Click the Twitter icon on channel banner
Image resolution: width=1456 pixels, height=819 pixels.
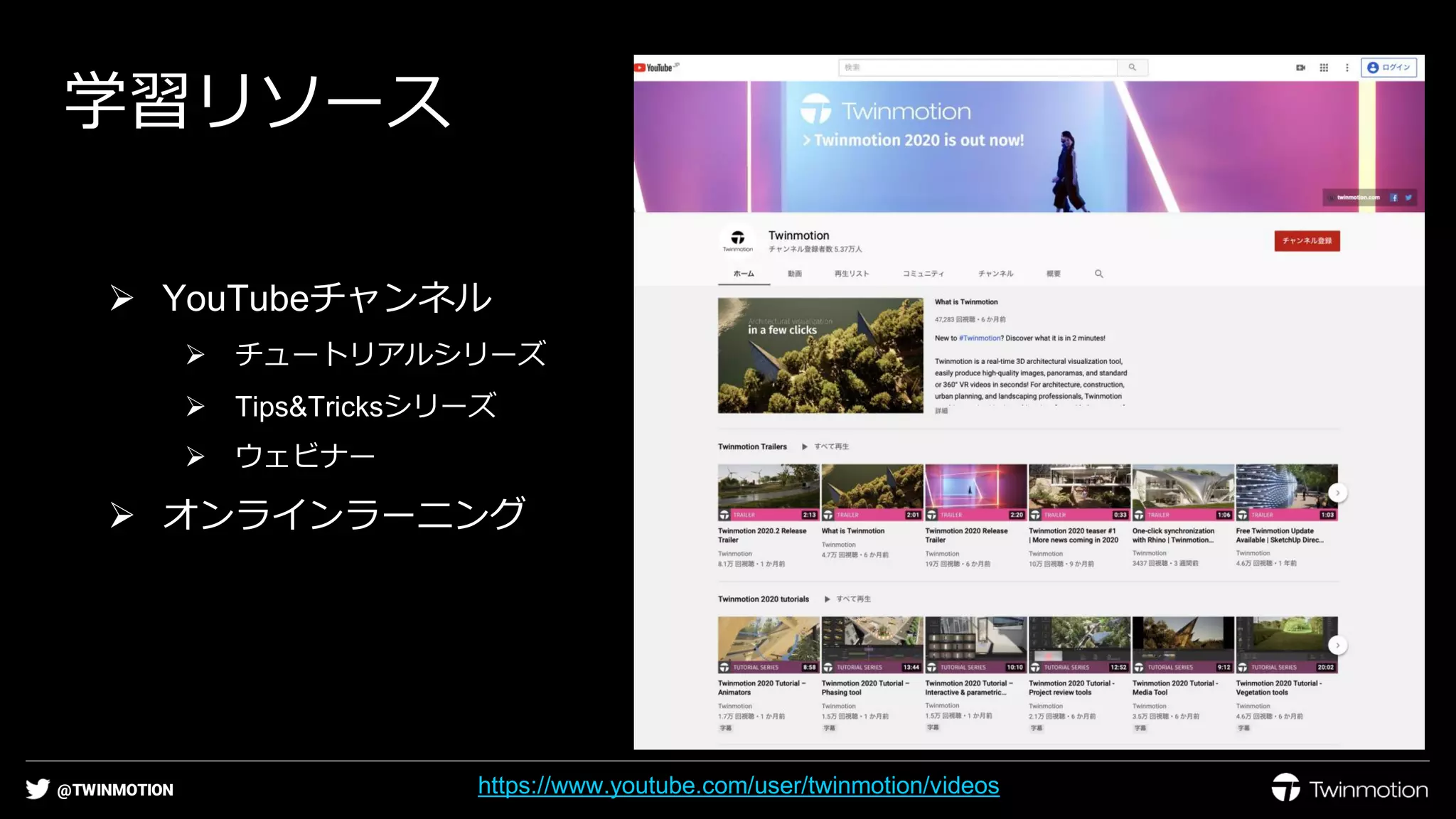tap(1408, 198)
